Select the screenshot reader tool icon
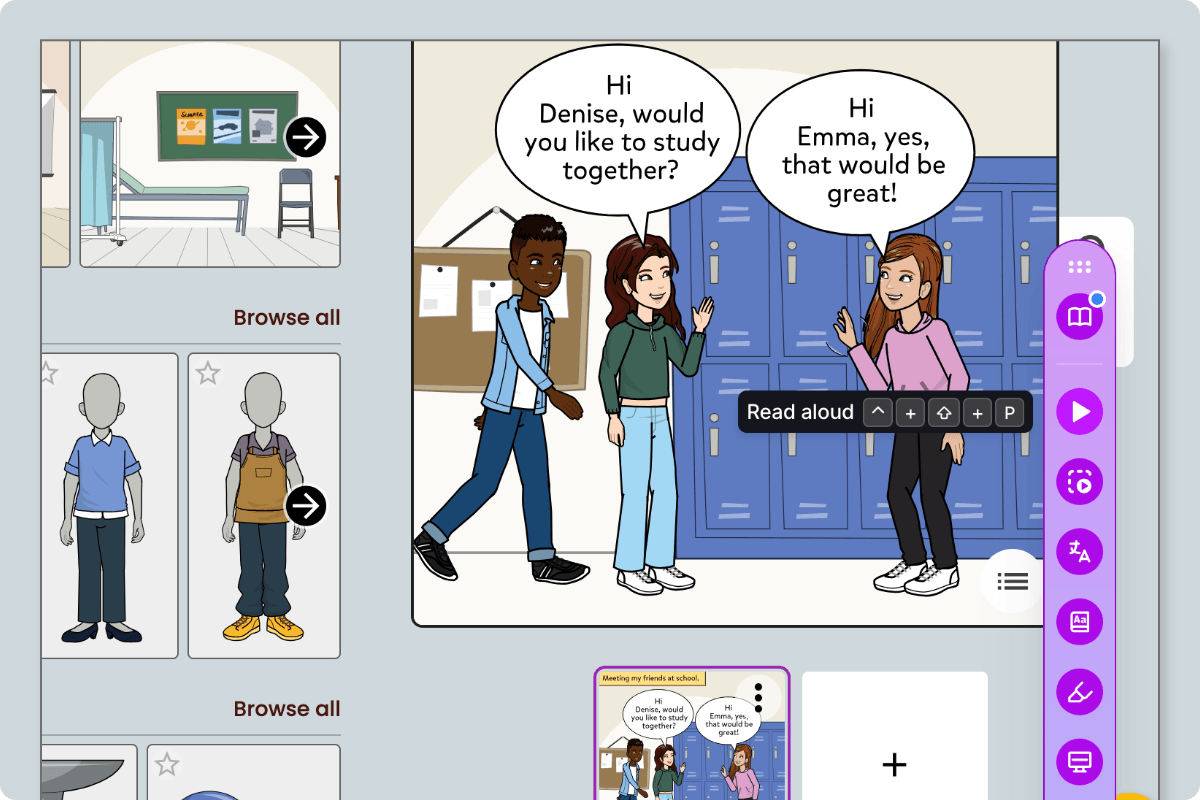Screen dimensions: 1200x800 (1079, 482)
